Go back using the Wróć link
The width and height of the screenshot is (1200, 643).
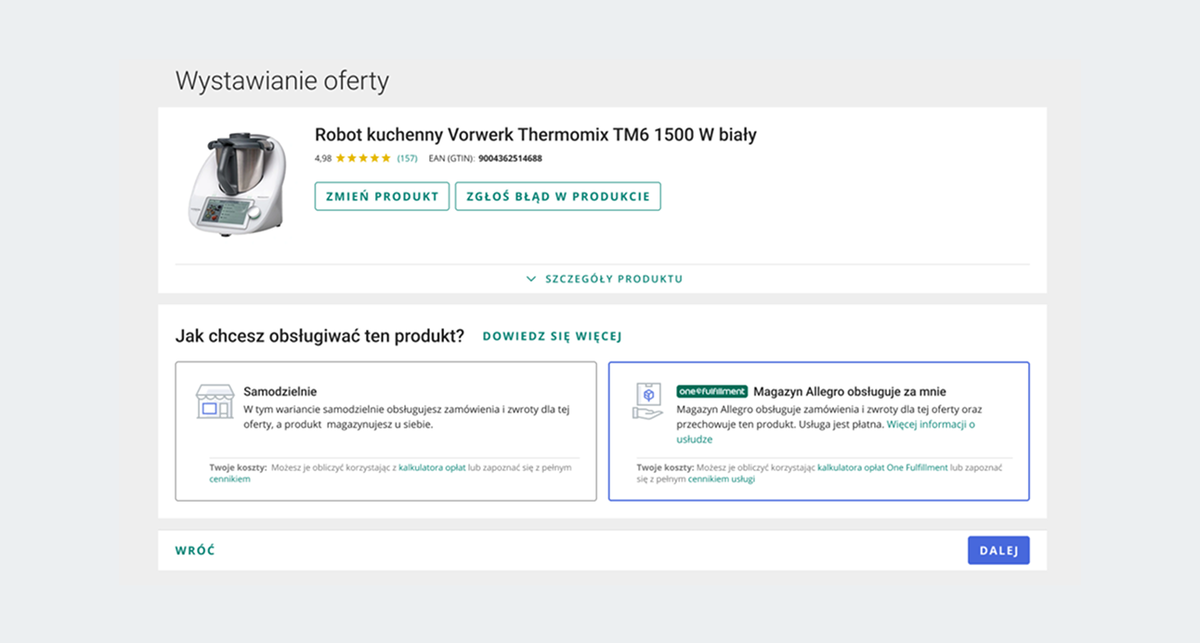[195, 551]
